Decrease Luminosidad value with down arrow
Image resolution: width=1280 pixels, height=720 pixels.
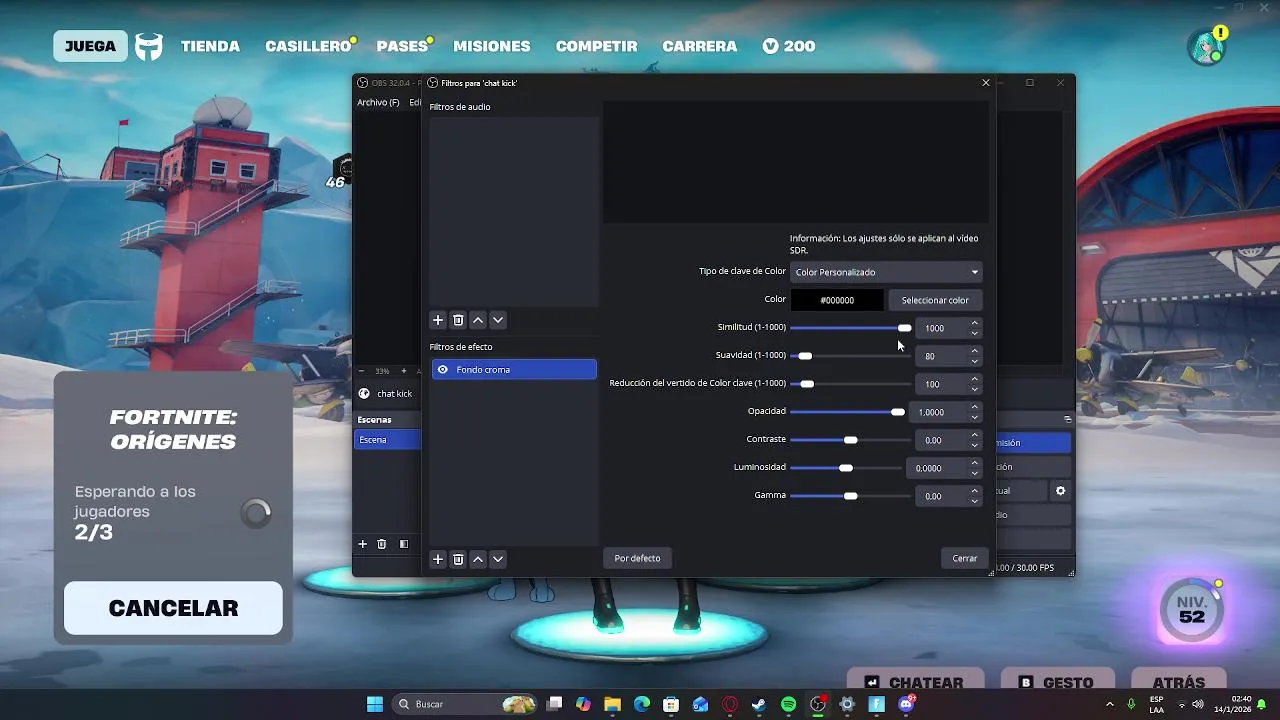click(x=975, y=473)
